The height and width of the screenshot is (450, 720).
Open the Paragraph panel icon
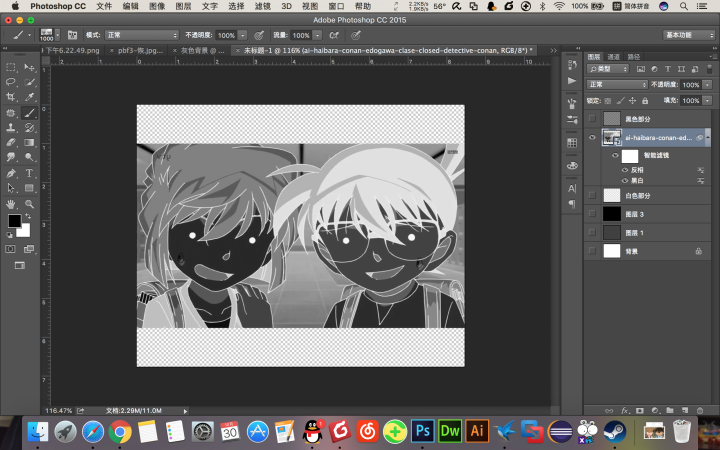pyautogui.click(x=572, y=203)
